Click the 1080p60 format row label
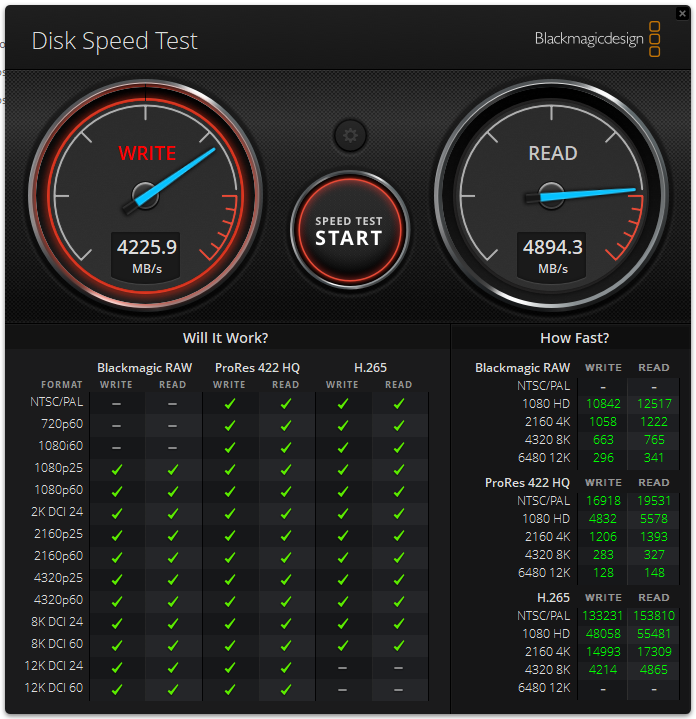The height and width of the screenshot is (719, 696). pyautogui.click(x=59, y=490)
